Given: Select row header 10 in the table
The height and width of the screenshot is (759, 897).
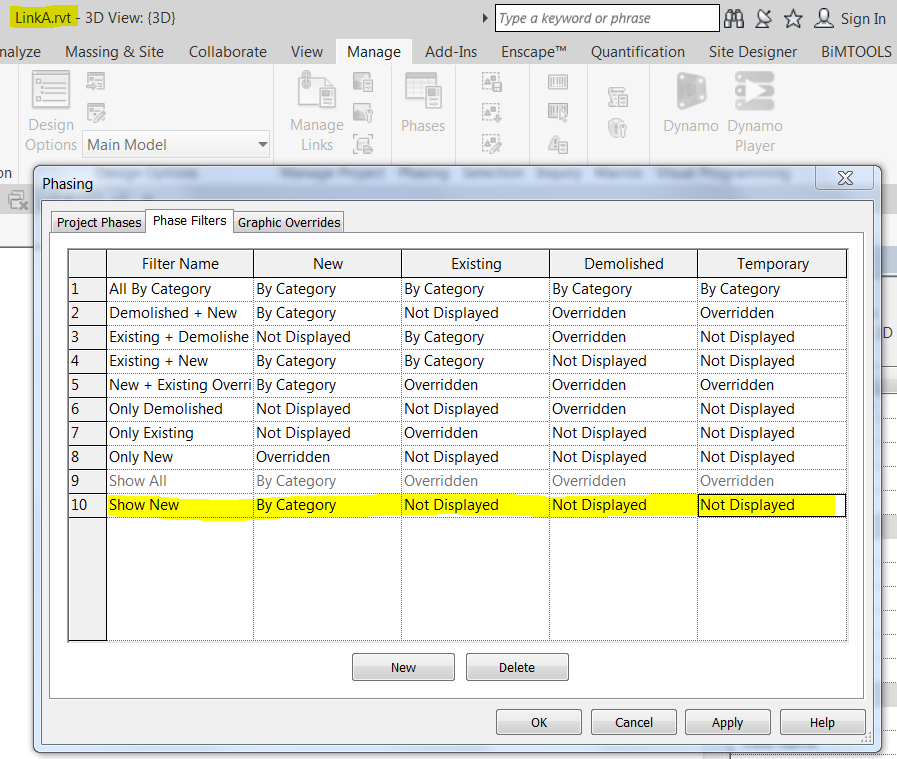Looking at the screenshot, I should [88, 505].
